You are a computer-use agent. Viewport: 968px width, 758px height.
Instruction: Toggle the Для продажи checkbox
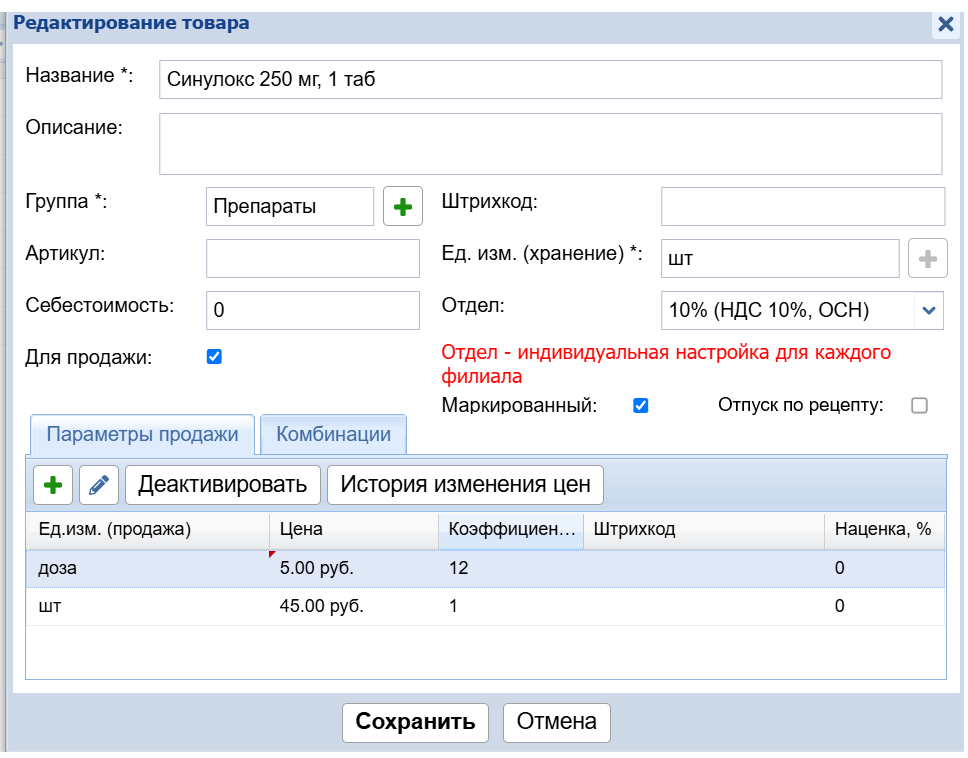point(214,357)
